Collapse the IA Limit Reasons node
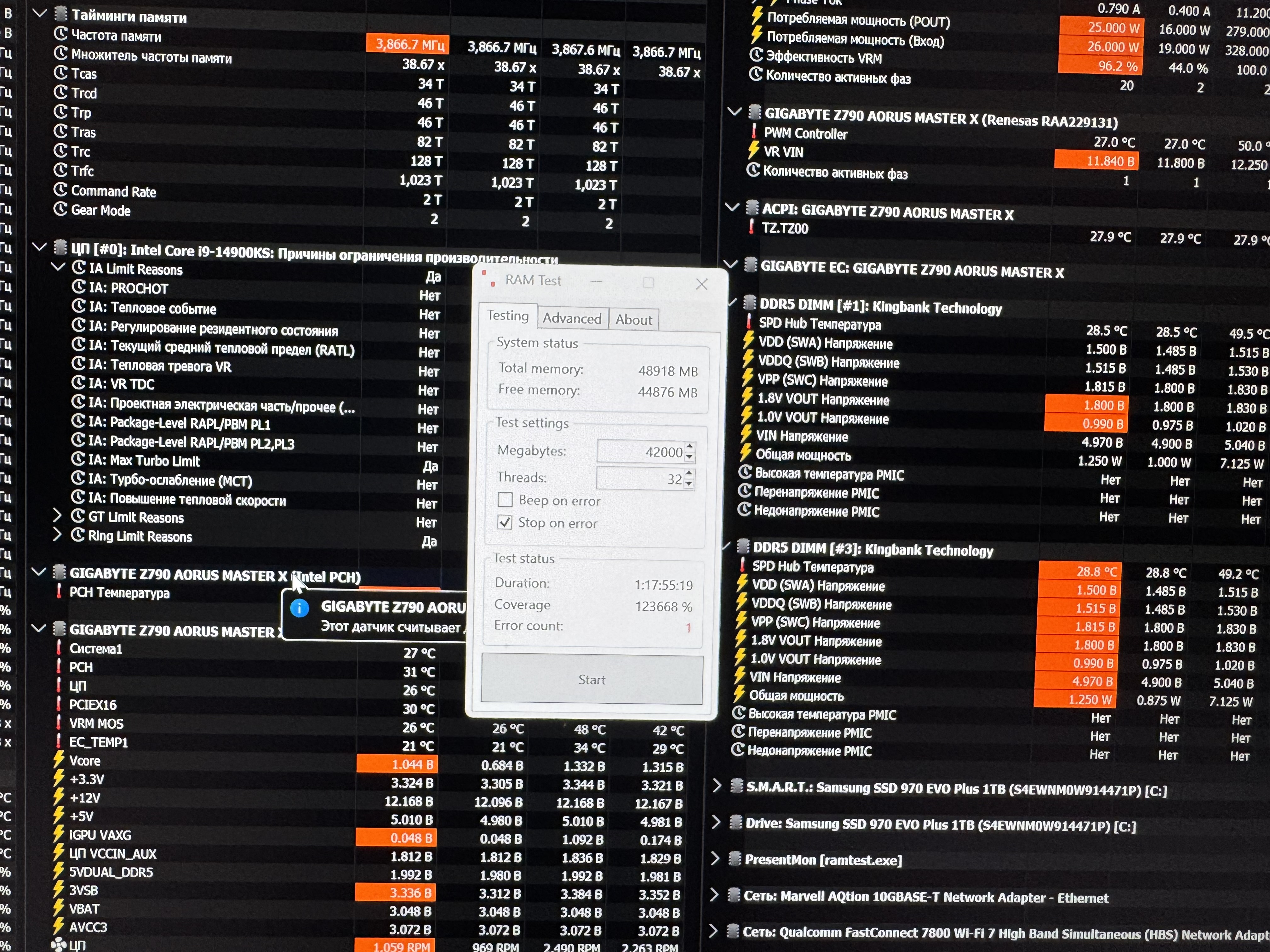 tap(57, 267)
